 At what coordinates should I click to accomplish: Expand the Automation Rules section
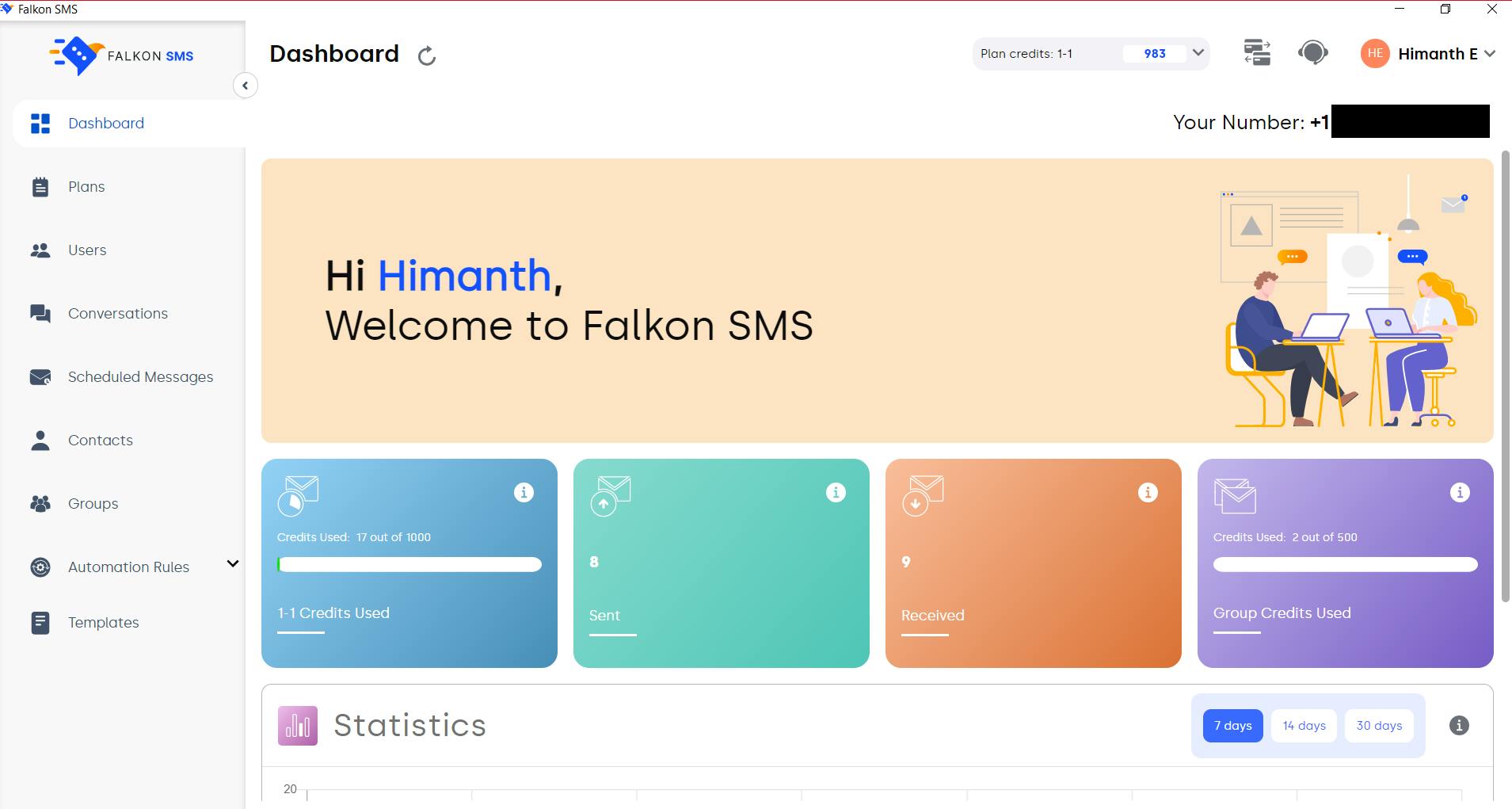232,564
